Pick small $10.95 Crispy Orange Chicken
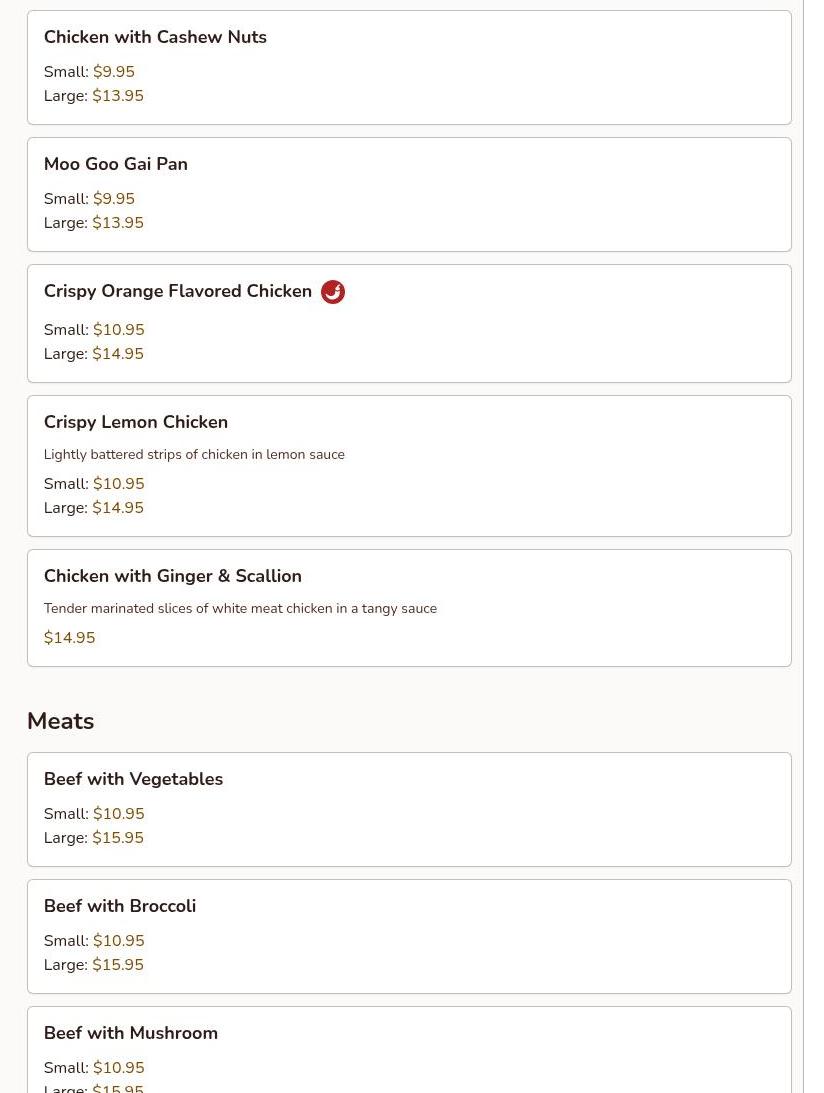The width and height of the screenshot is (824, 1093). (94, 329)
